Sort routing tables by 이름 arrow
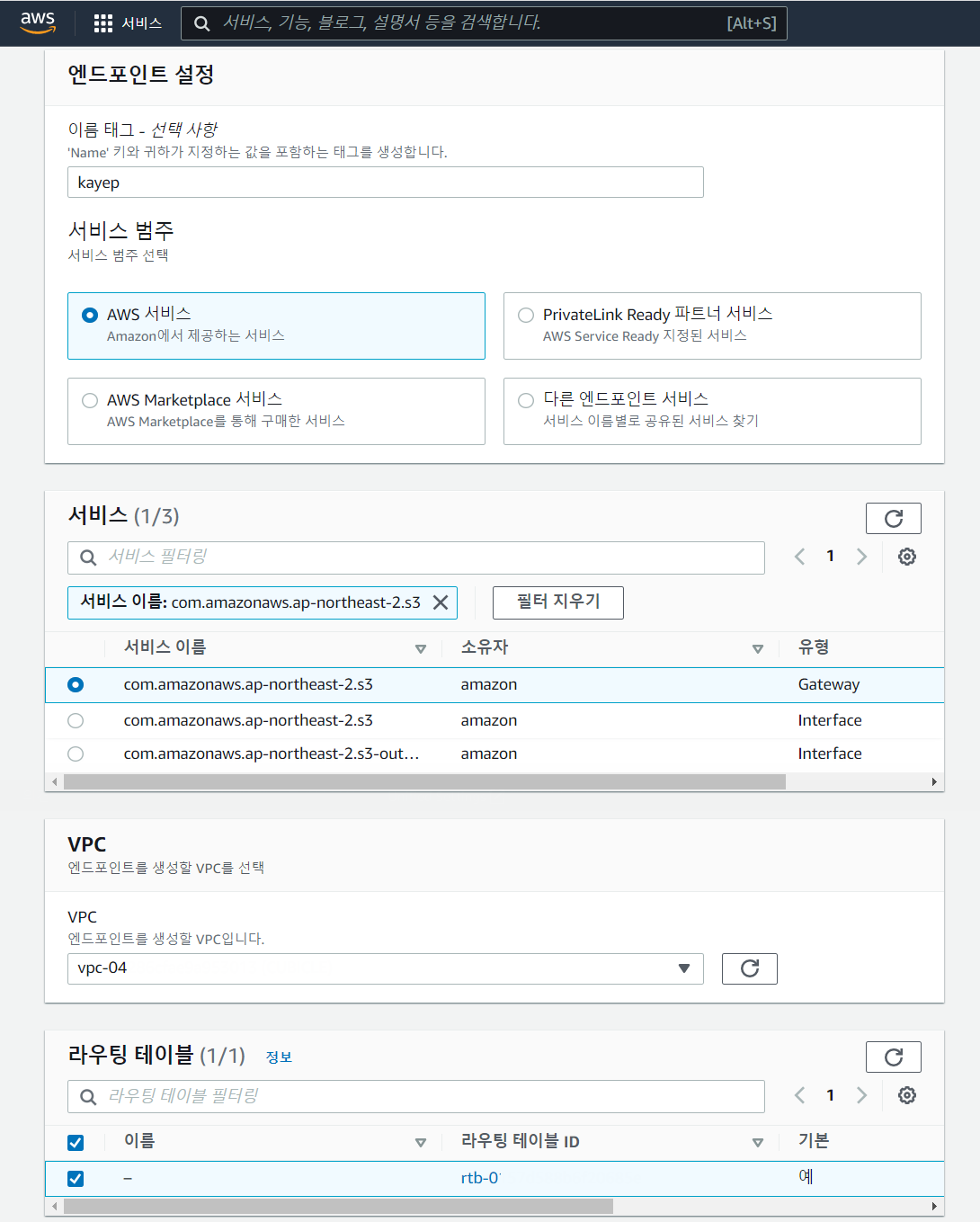This screenshot has width=980, height=1222. click(420, 1142)
